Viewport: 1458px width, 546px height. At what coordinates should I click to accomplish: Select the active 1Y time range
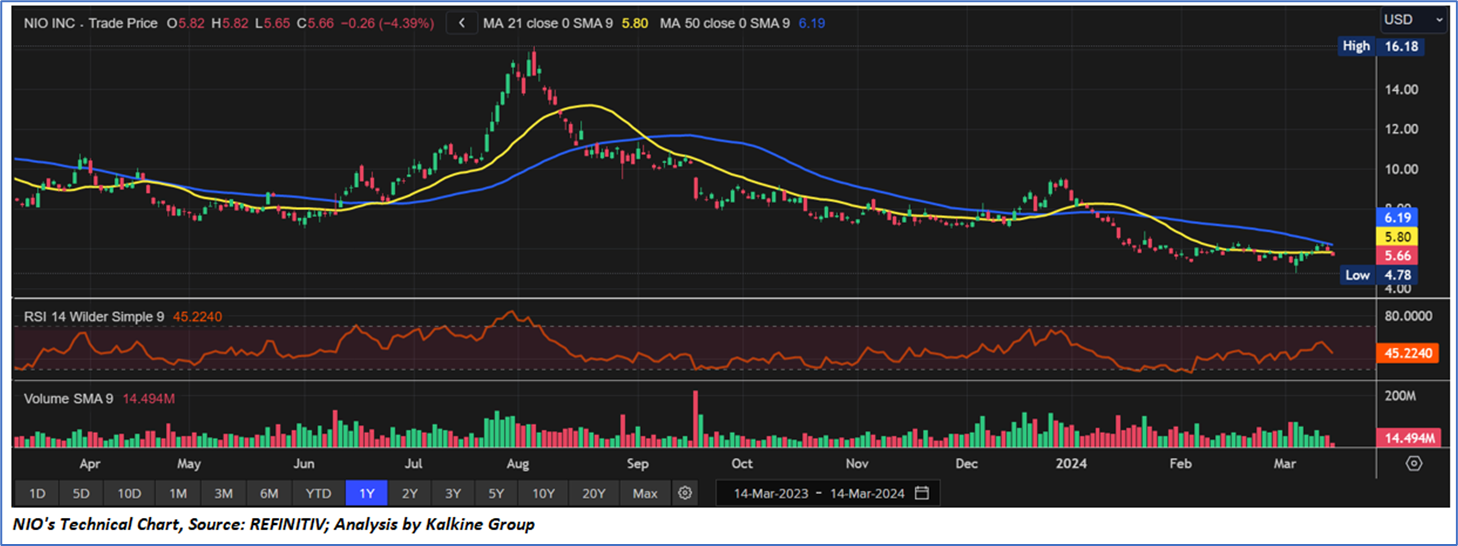(x=367, y=493)
